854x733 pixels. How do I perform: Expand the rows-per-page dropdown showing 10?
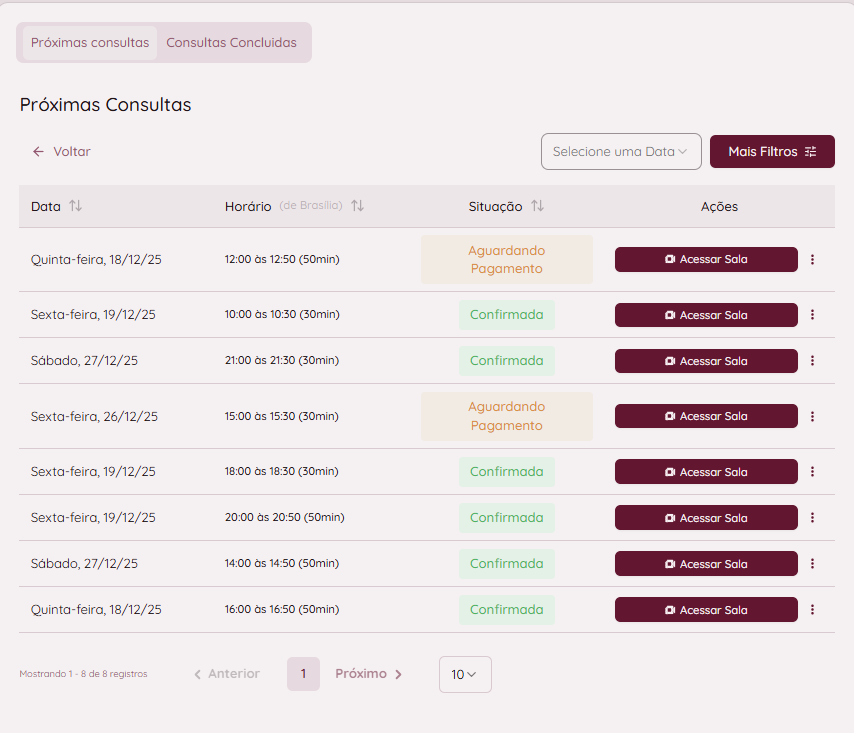coord(465,674)
